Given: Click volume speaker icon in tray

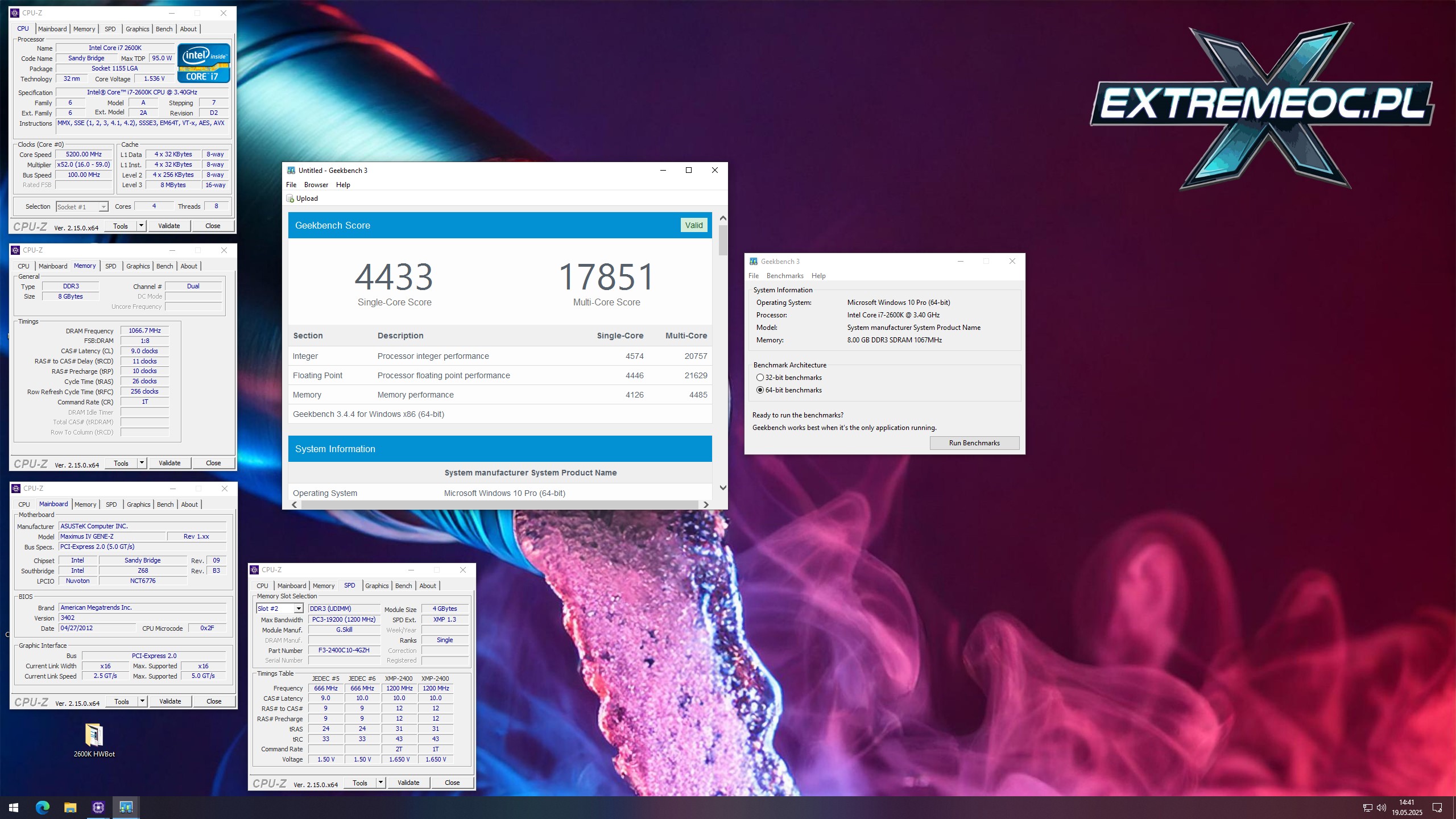Looking at the screenshot, I should coord(1381,808).
